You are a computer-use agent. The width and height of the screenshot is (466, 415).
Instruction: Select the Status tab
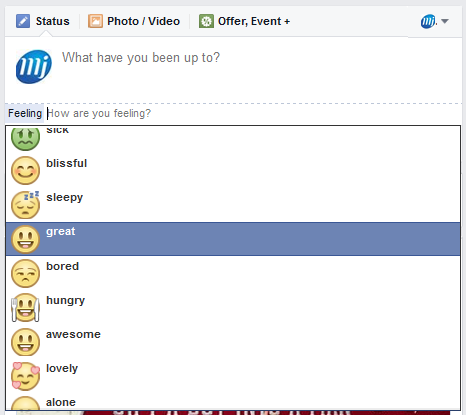pyautogui.click(x=43, y=21)
